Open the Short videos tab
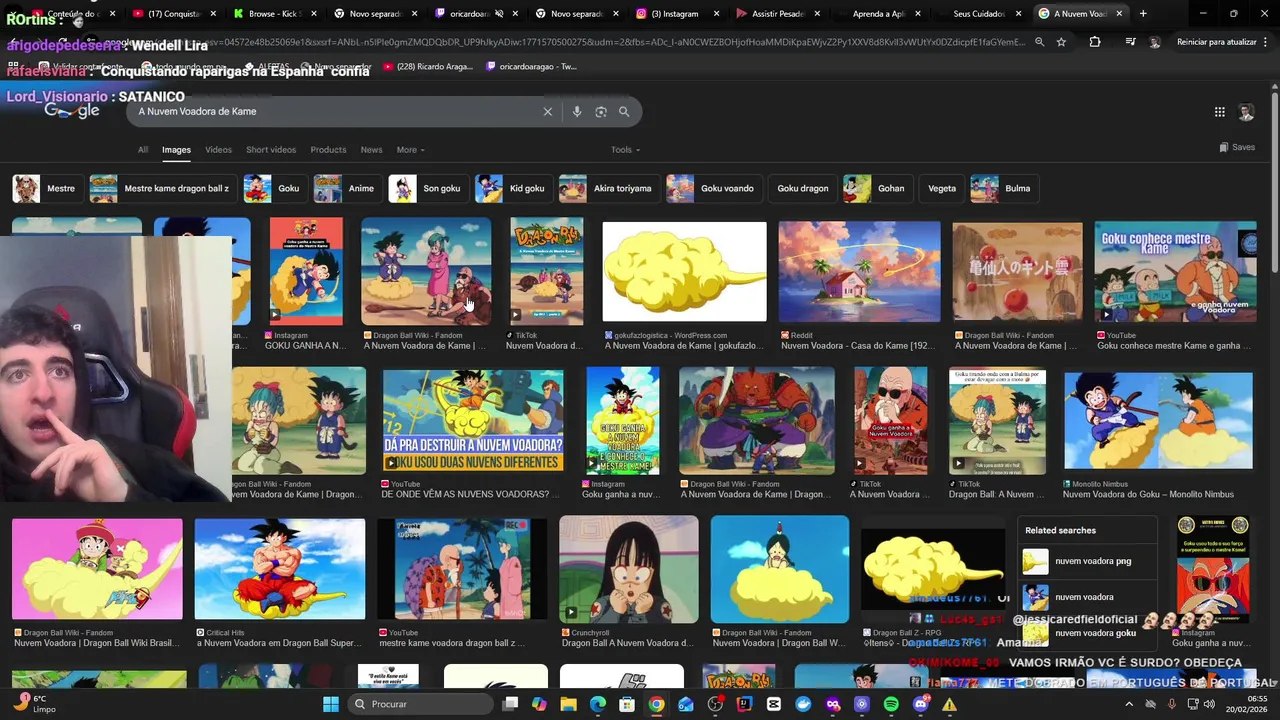 (x=271, y=150)
